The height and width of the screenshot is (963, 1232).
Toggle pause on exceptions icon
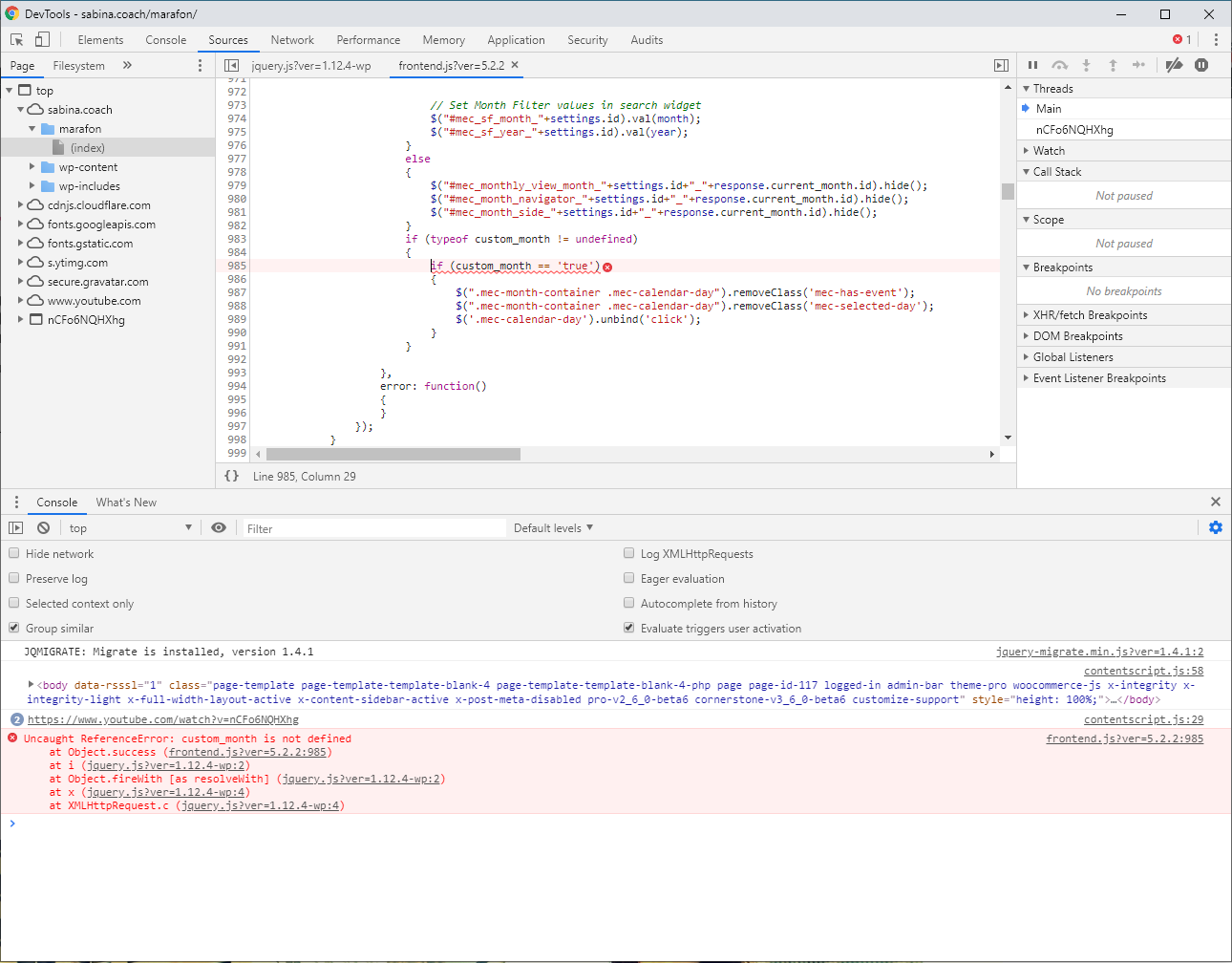tap(1201, 65)
